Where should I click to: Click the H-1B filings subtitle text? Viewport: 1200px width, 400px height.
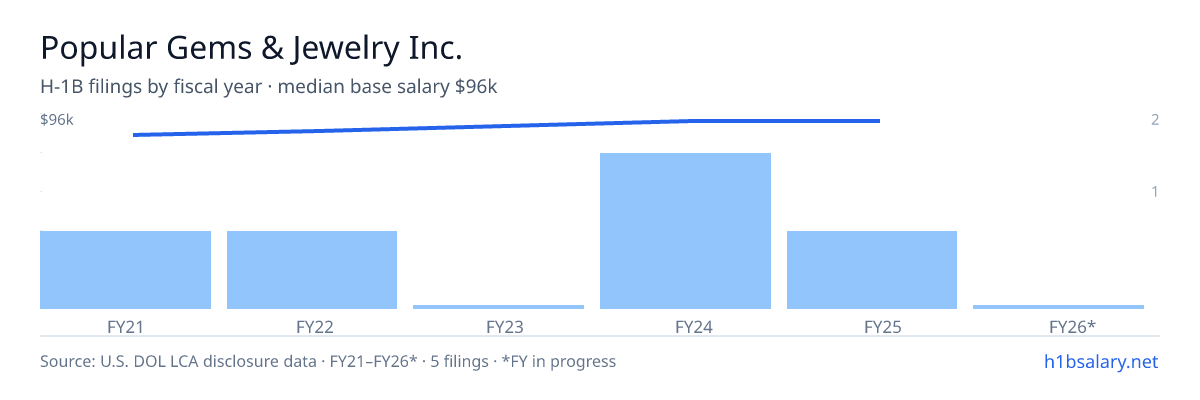click(x=269, y=87)
